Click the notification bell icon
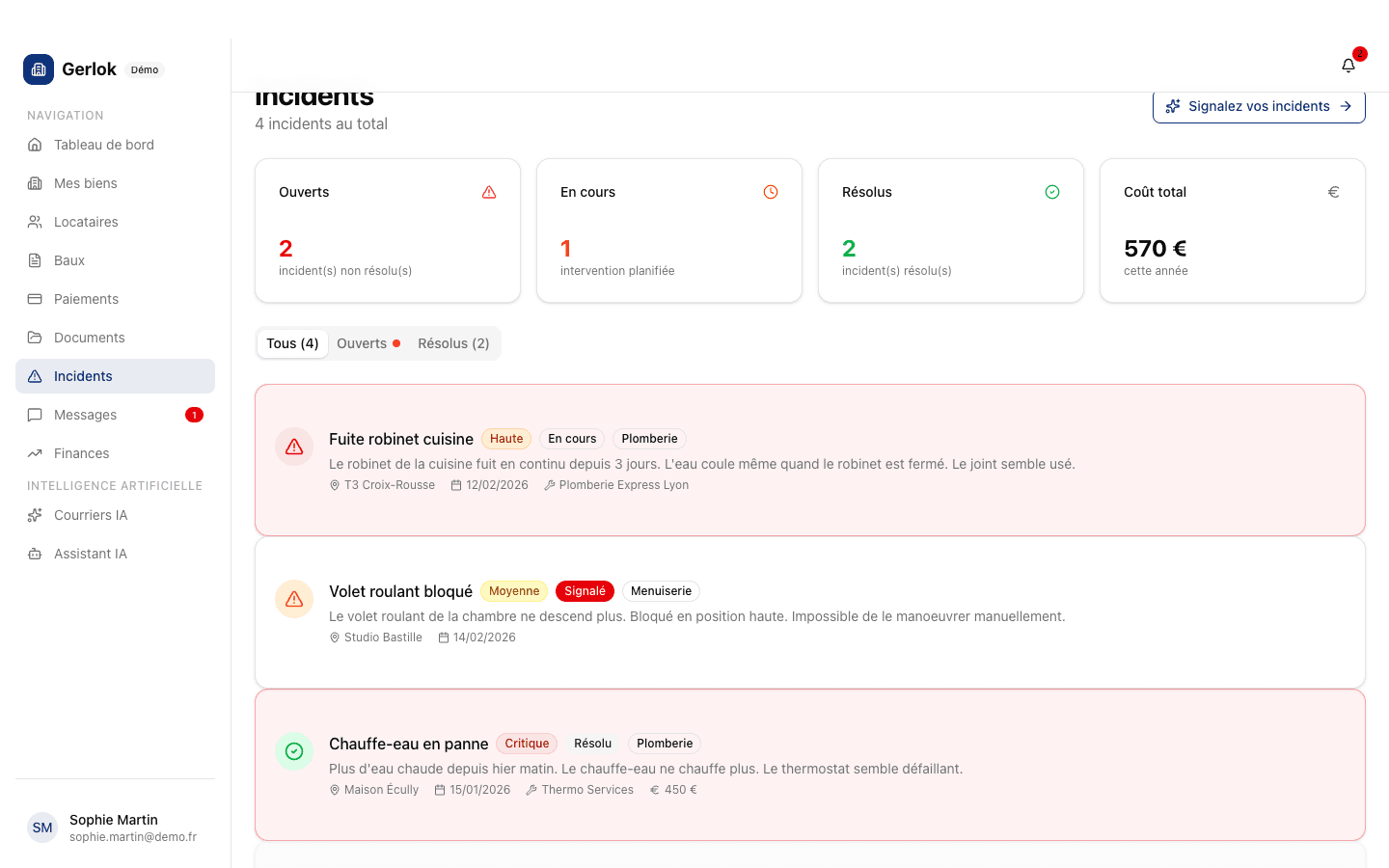This screenshot has height=868, width=1389. point(1348,66)
